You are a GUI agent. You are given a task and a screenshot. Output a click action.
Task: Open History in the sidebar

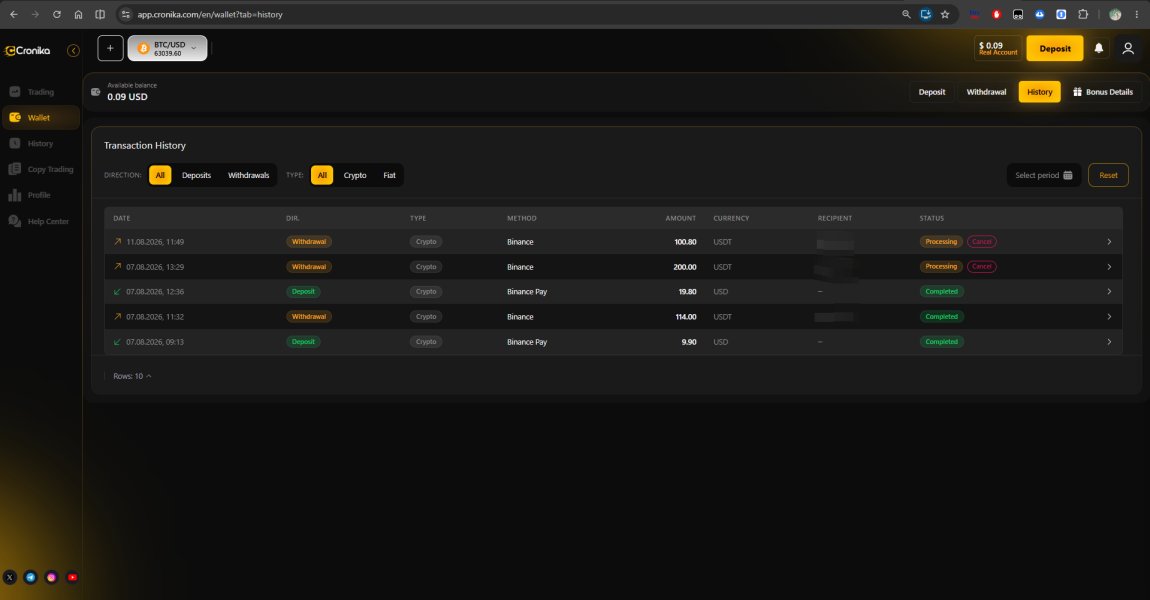tap(40, 144)
